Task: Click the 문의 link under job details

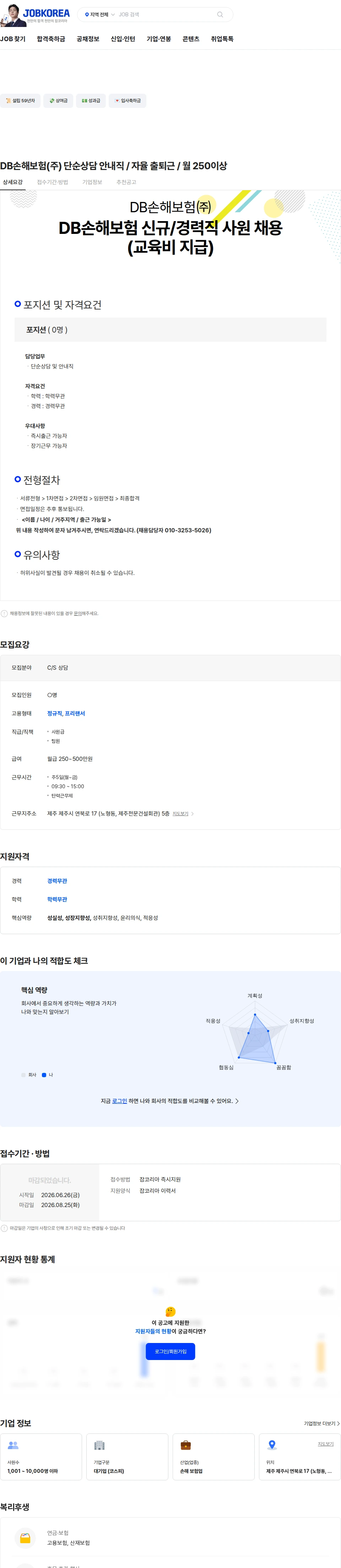Action: click(77, 614)
